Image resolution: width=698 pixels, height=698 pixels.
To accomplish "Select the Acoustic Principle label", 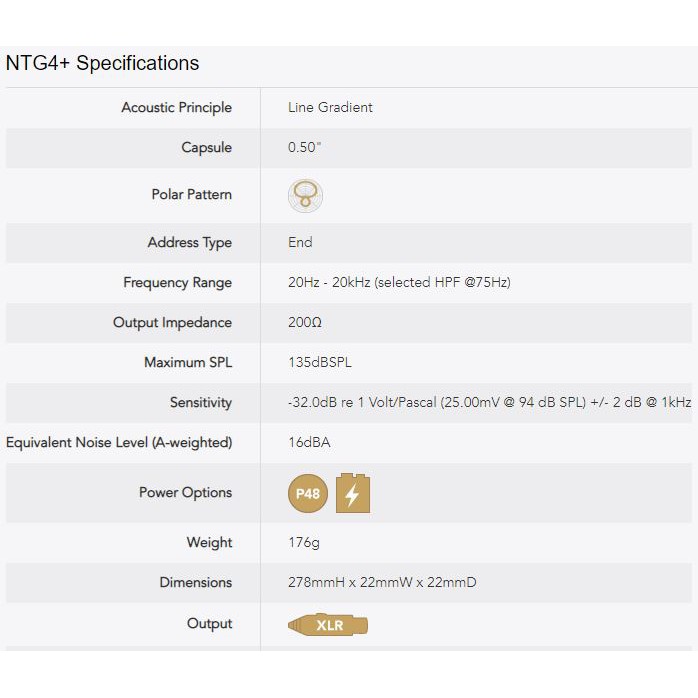I will (x=176, y=108).
